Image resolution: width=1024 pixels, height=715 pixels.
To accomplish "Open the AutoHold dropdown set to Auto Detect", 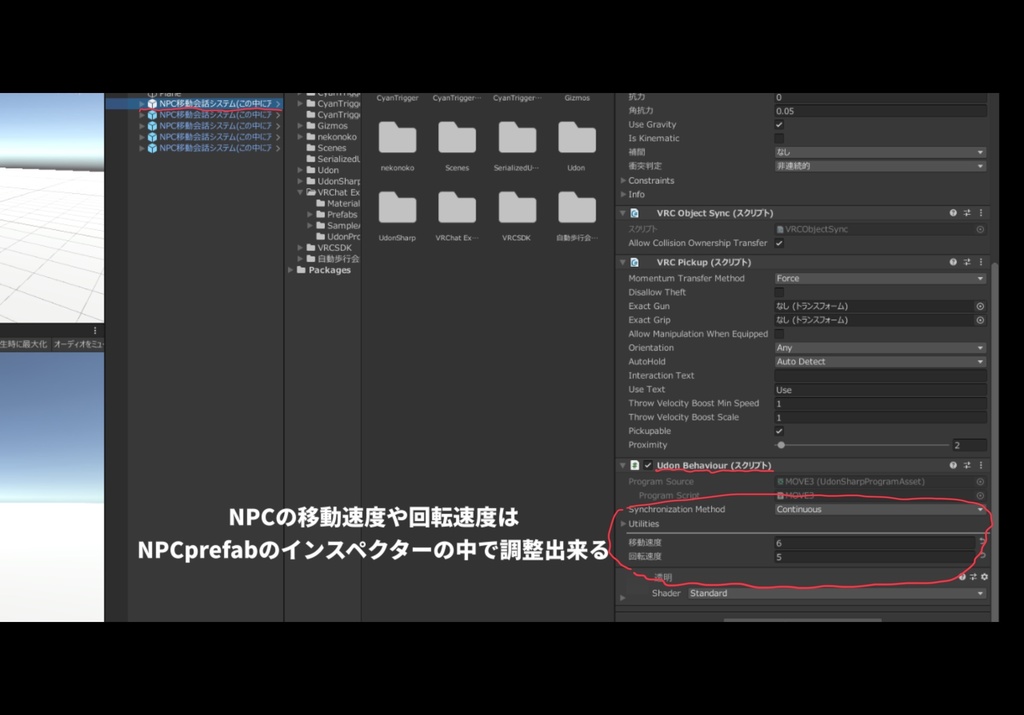I will coord(880,361).
